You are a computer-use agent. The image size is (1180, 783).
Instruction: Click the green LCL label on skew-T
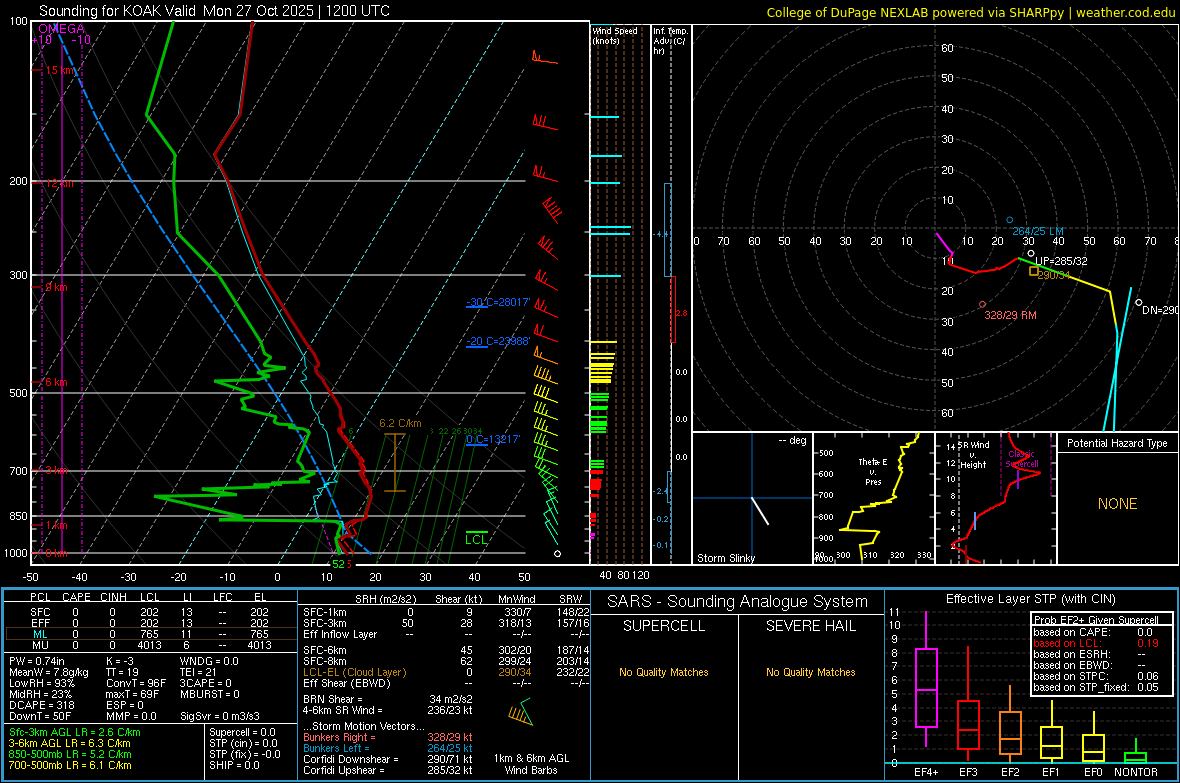pyautogui.click(x=476, y=539)
